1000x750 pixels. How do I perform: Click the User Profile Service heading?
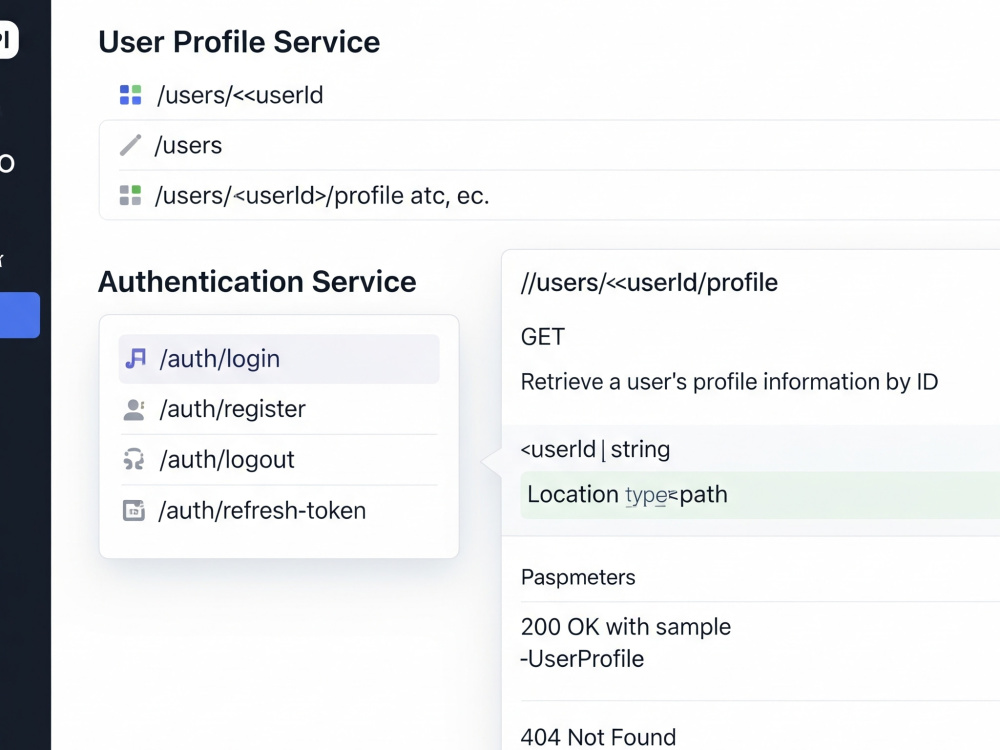click(239, 42)
